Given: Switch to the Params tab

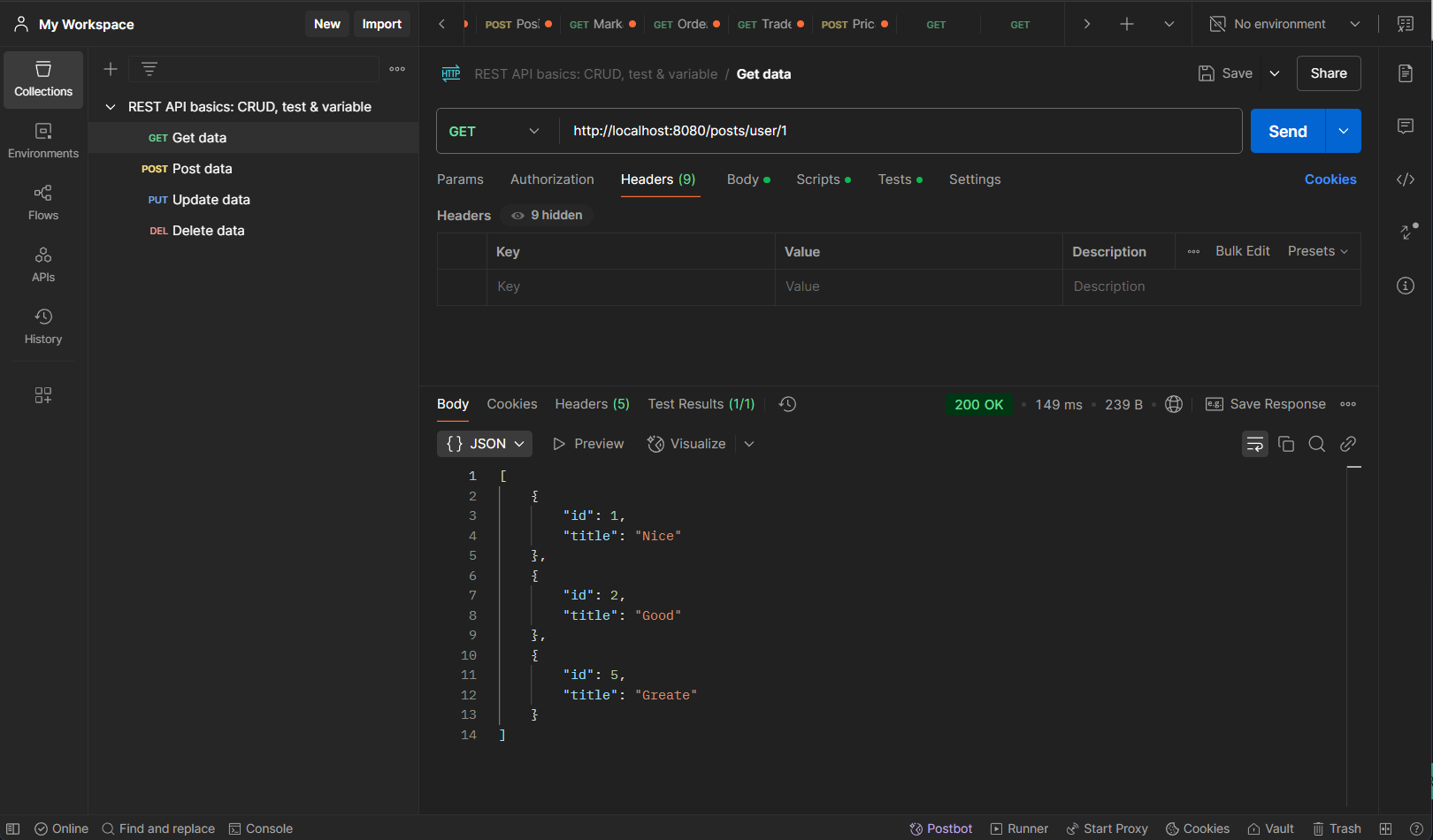Looking at the screenshot, I should pyautogui.click(x=460, y=179).
